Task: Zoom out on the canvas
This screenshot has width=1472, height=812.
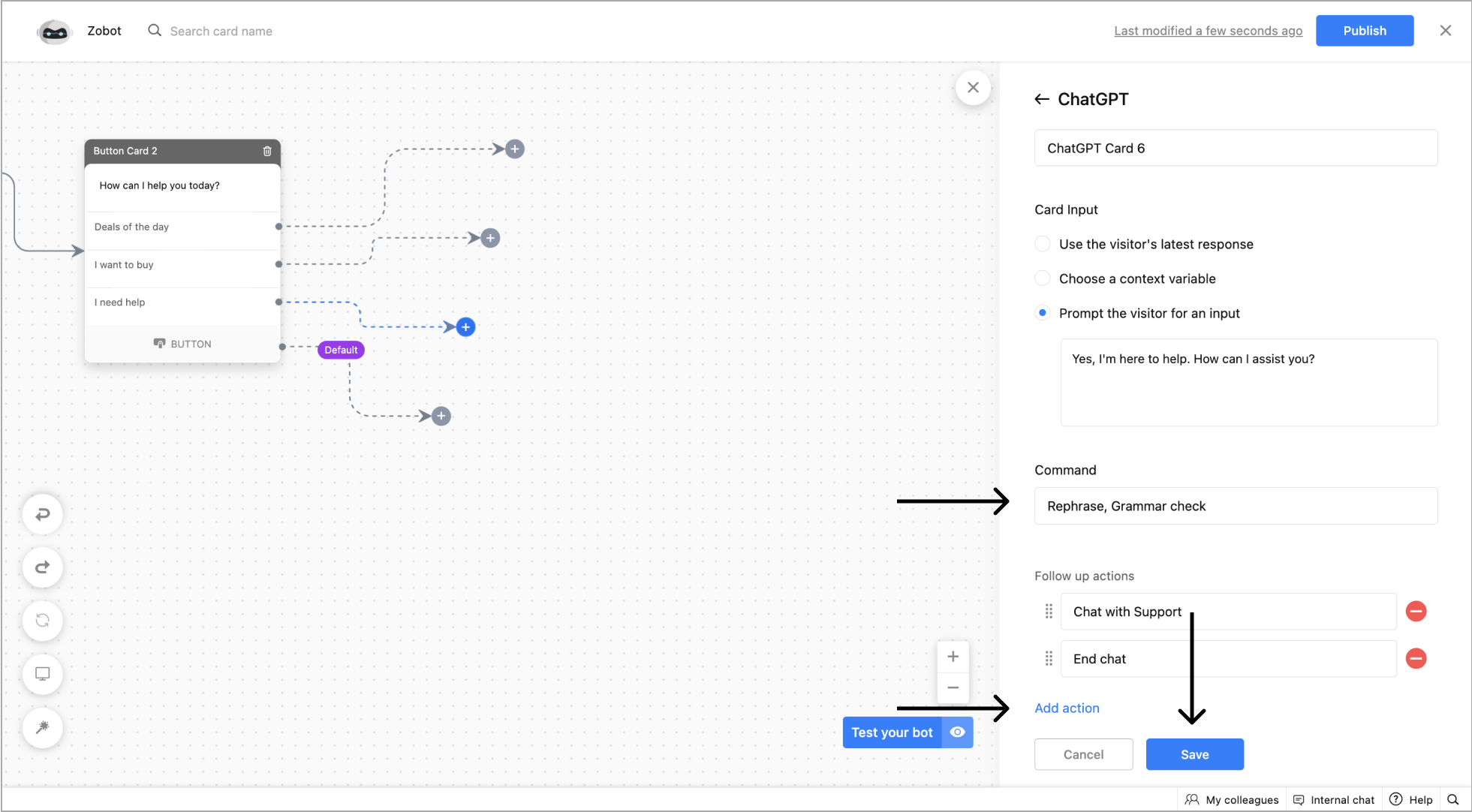Action: [x=953, y=687]
